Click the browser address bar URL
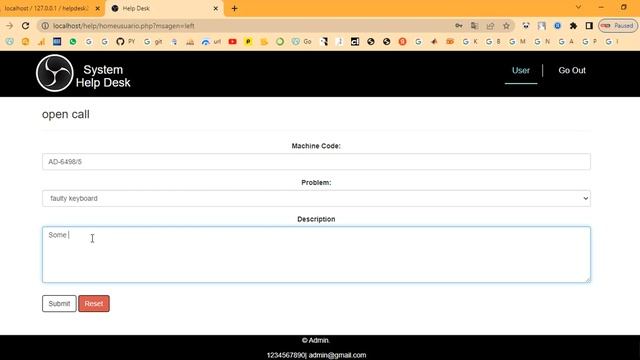The image size is (640, 360). (124, 26)
